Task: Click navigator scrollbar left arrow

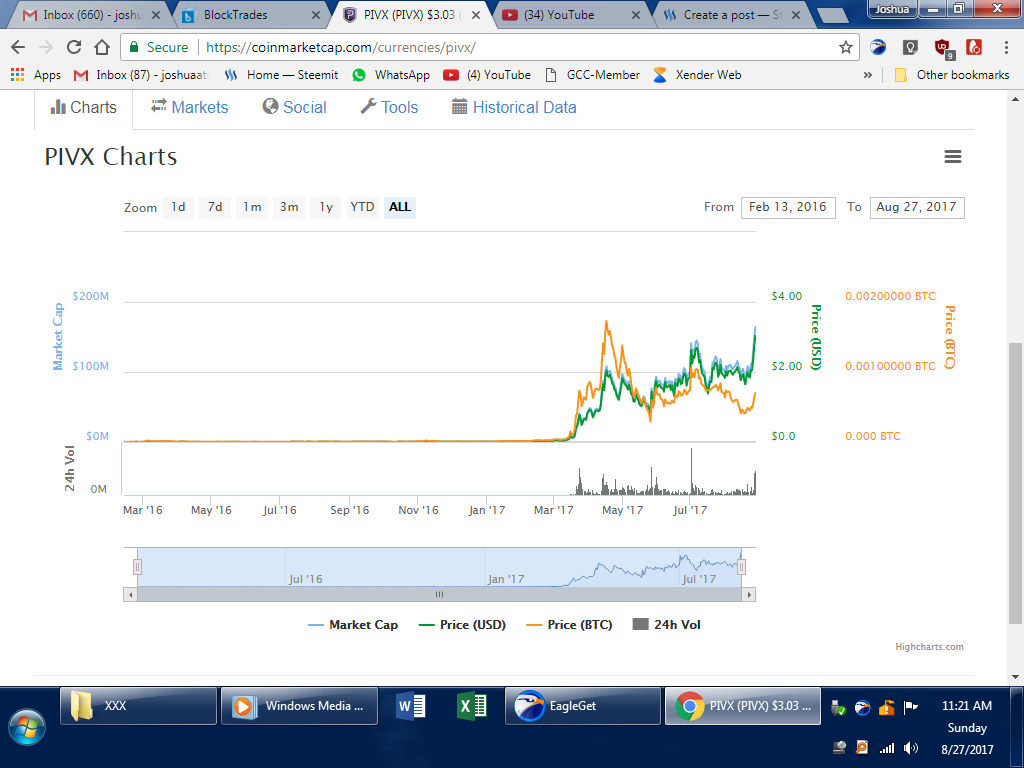Action: (130, 594)
